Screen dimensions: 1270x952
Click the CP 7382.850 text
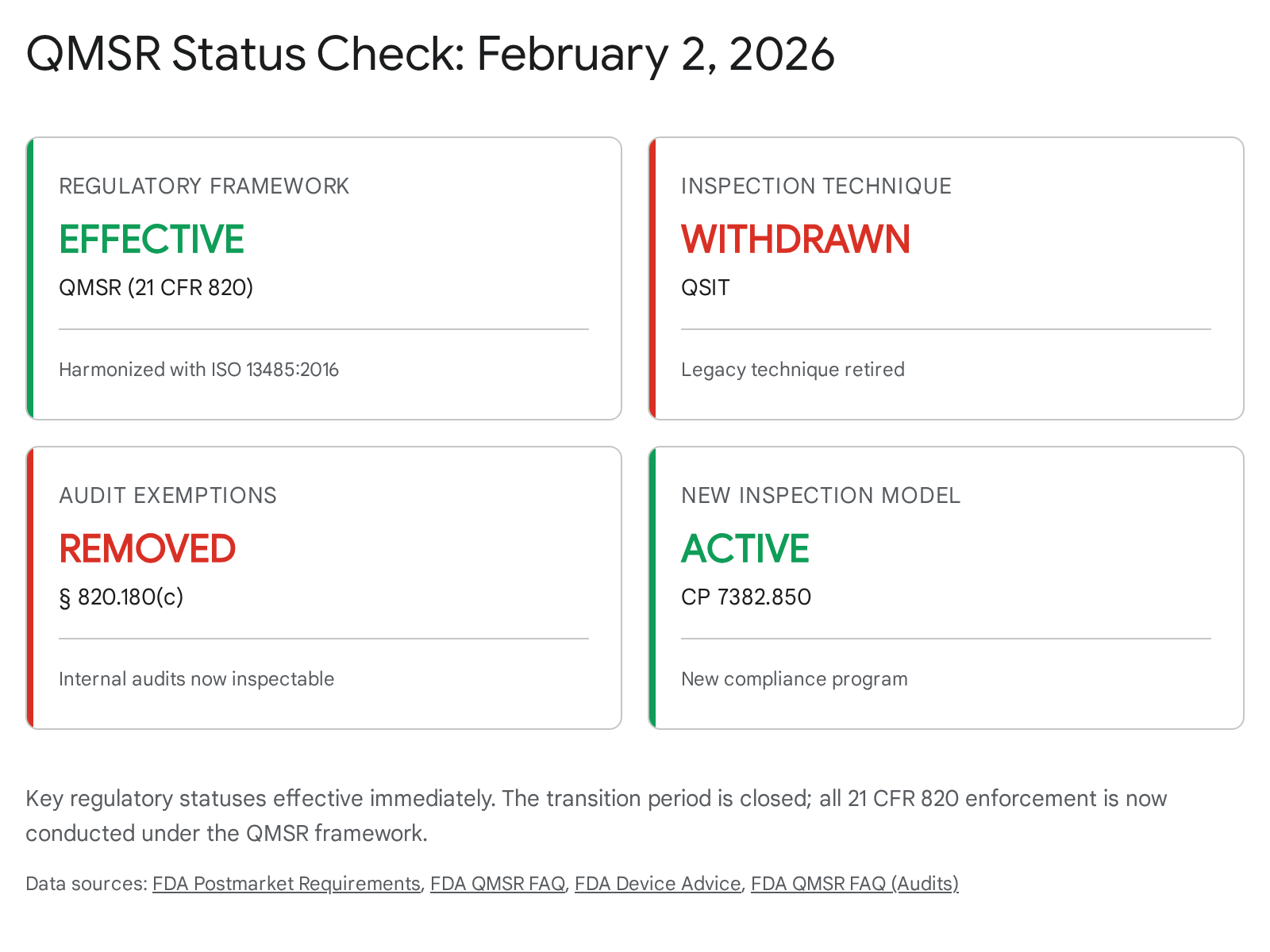[746, 597]
